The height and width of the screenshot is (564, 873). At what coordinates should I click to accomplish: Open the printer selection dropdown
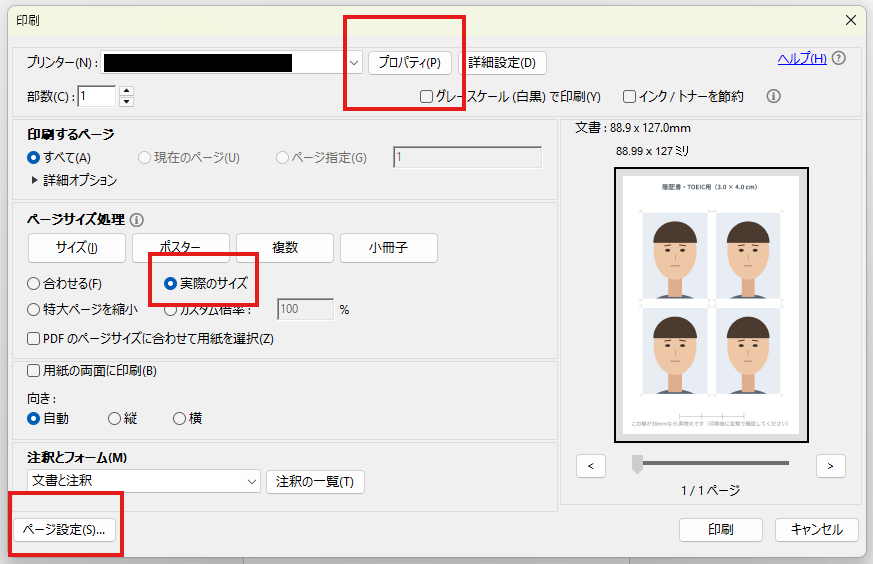pos(354,63)
